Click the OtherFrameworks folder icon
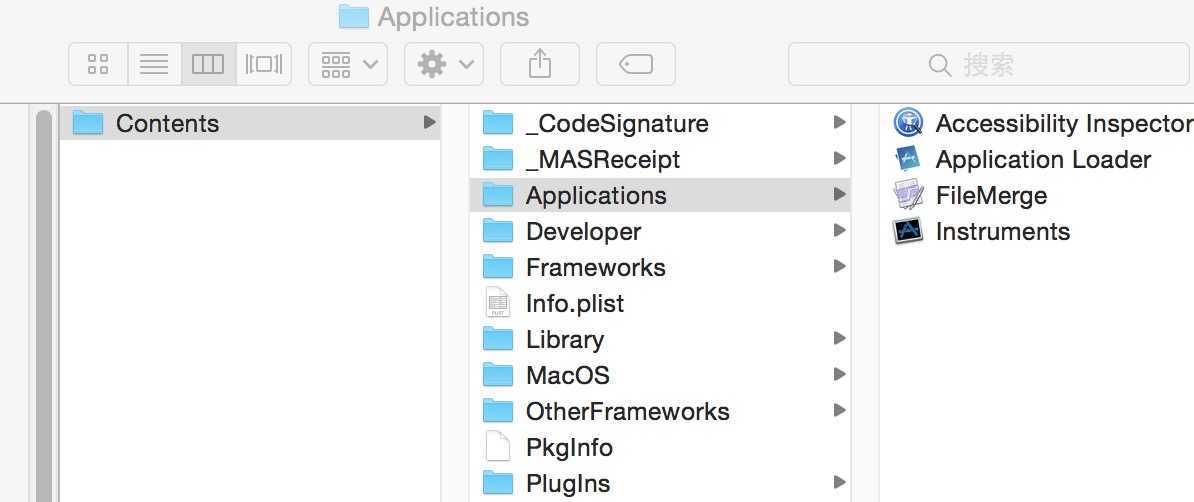 tap(498, 411)
